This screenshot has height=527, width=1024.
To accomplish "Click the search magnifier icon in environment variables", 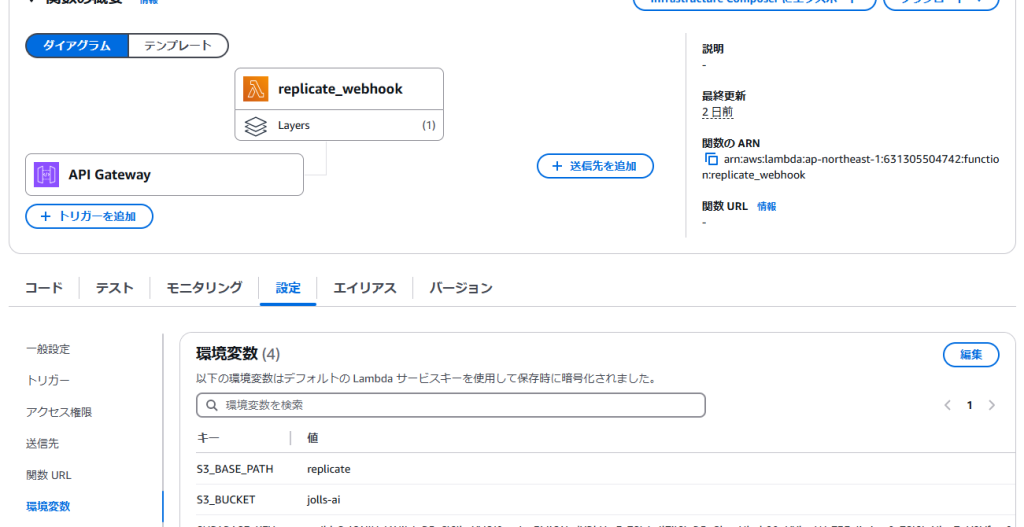I will click(211, 405).
